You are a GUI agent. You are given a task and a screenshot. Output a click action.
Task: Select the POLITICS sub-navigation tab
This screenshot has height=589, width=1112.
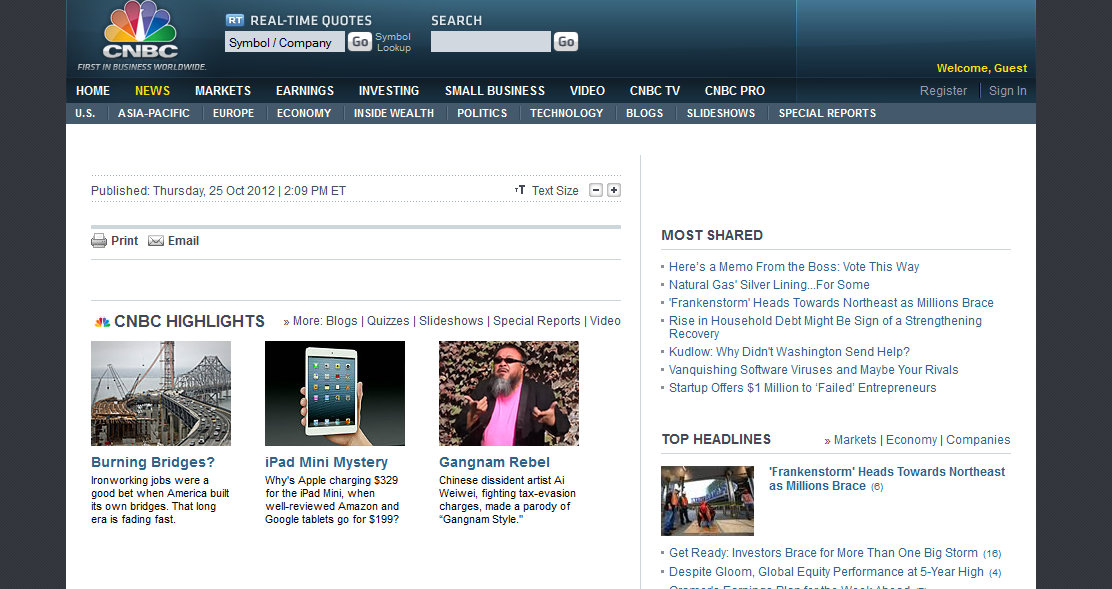point(482,113)
